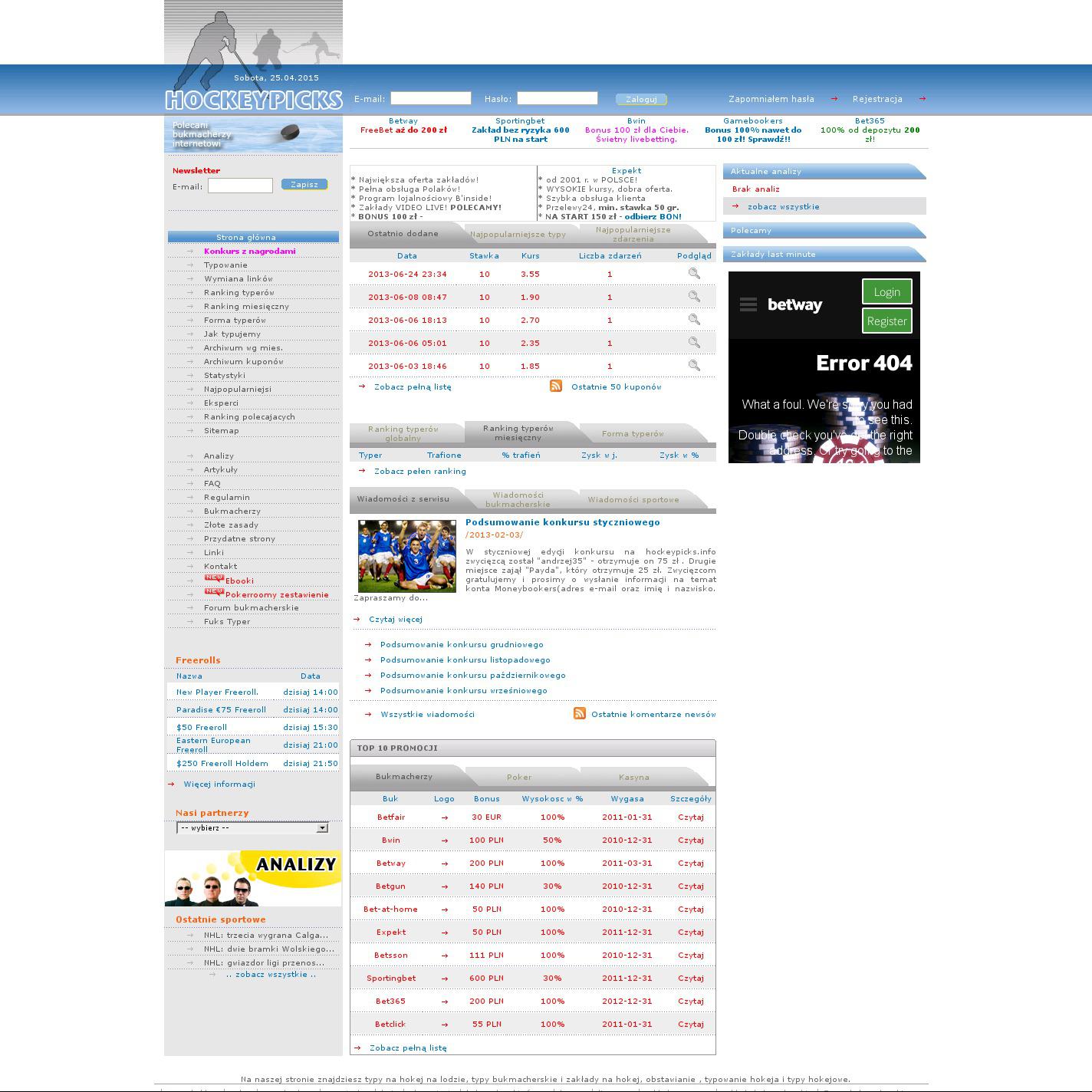Screen dimensions: 1092x1092
Task: Click the Hasło password input field
Action: (x=557, y=98)
